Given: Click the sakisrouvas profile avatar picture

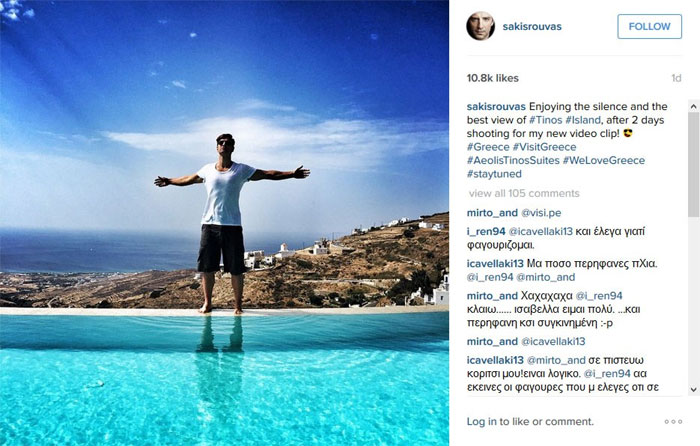Looking at the screenshot, I should [480, 26].
